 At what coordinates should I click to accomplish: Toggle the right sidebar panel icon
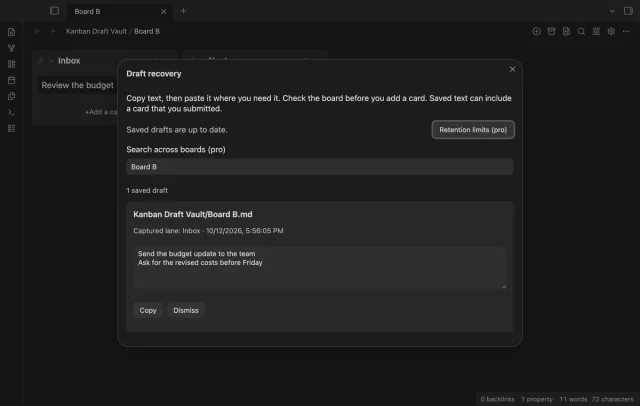coord(628,11)
